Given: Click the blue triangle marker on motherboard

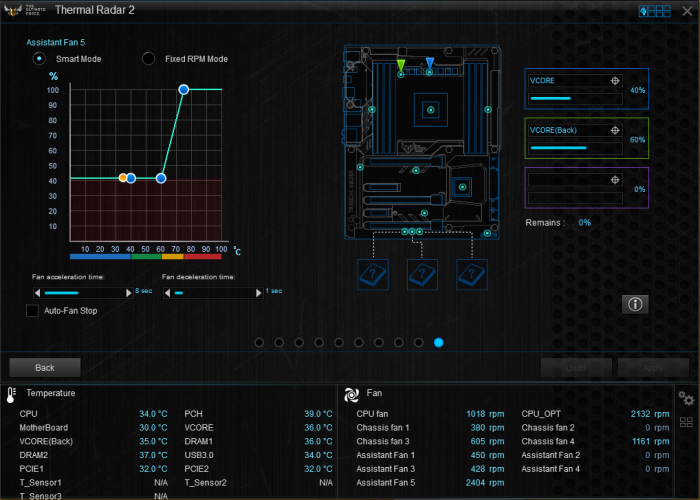Looking at the screenshot, I should pos(429,62).
